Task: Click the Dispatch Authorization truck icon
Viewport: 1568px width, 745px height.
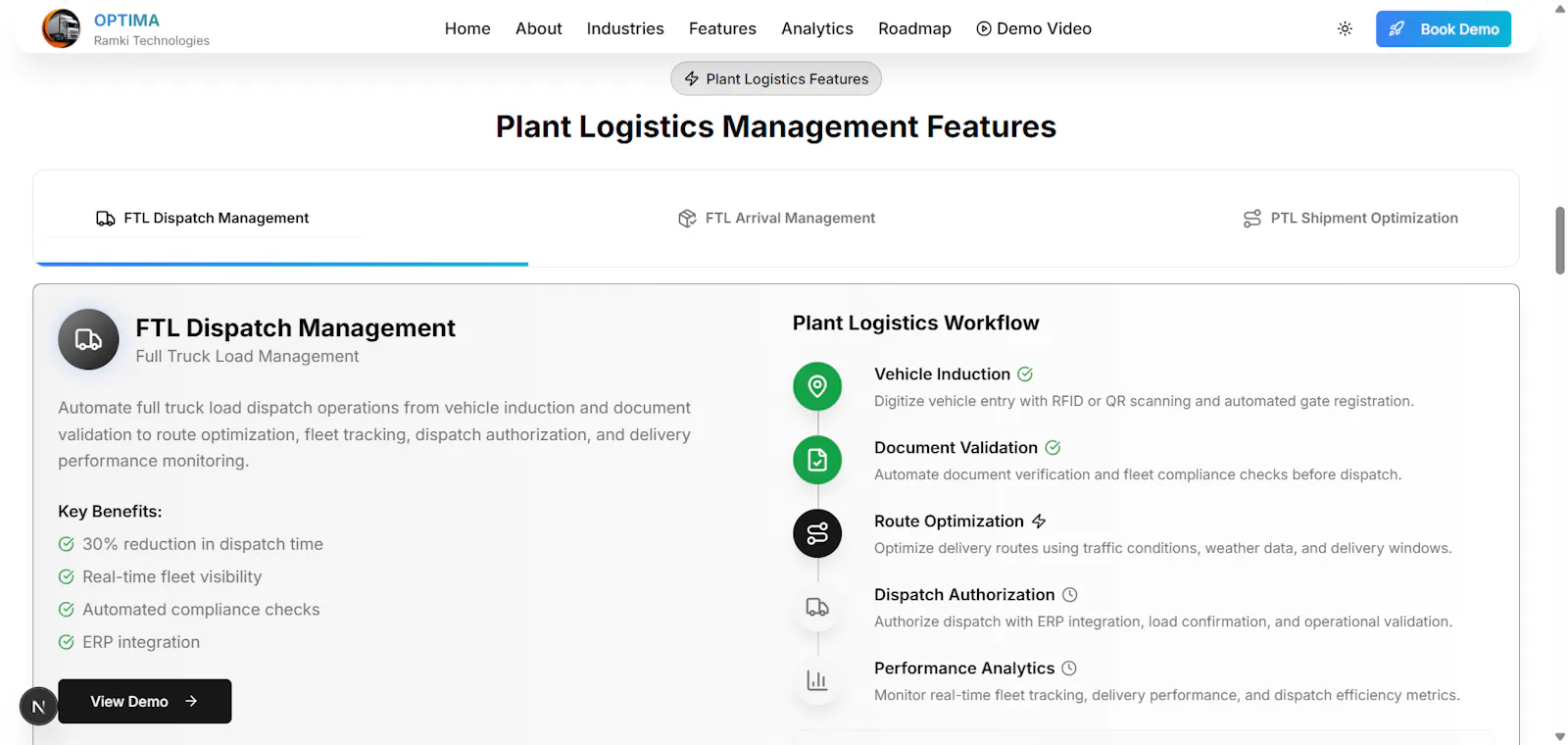Action: coord(817,607)
